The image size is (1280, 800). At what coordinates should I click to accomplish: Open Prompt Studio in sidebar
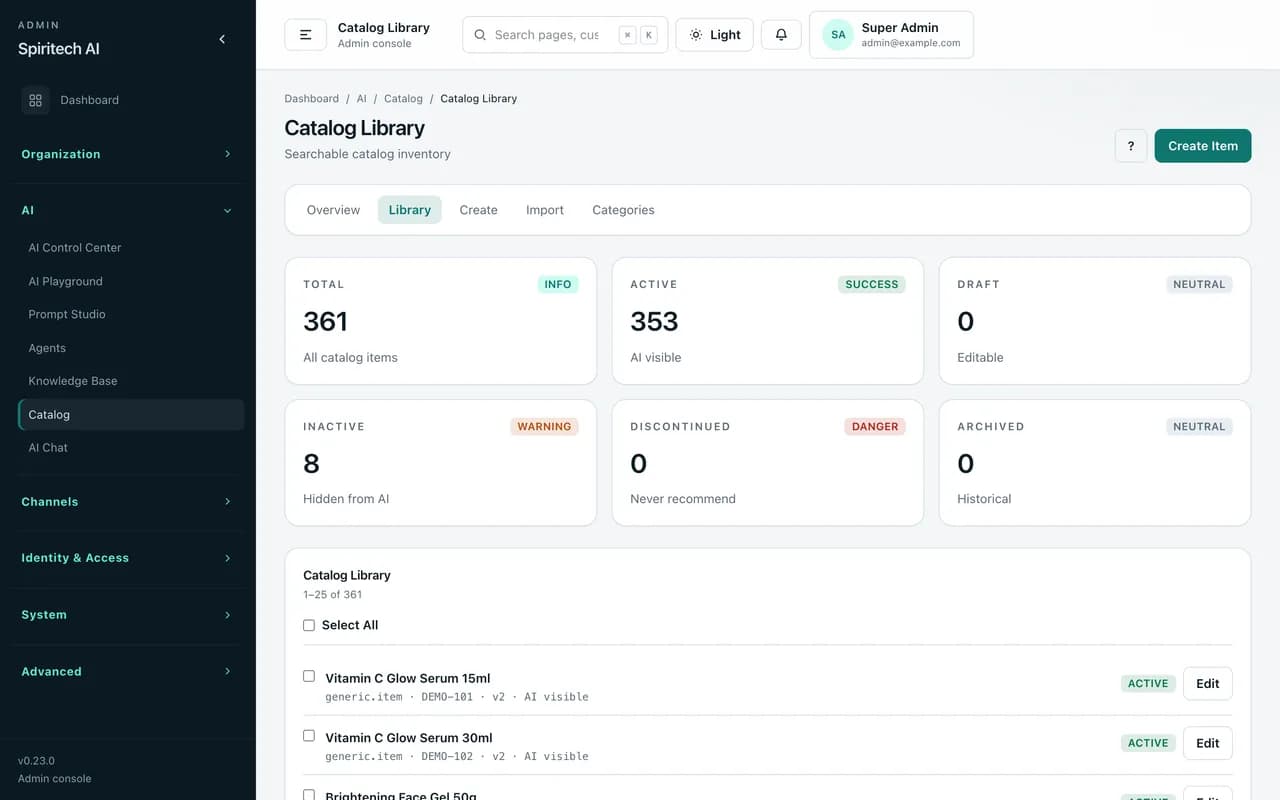click(x=131, y=314)
